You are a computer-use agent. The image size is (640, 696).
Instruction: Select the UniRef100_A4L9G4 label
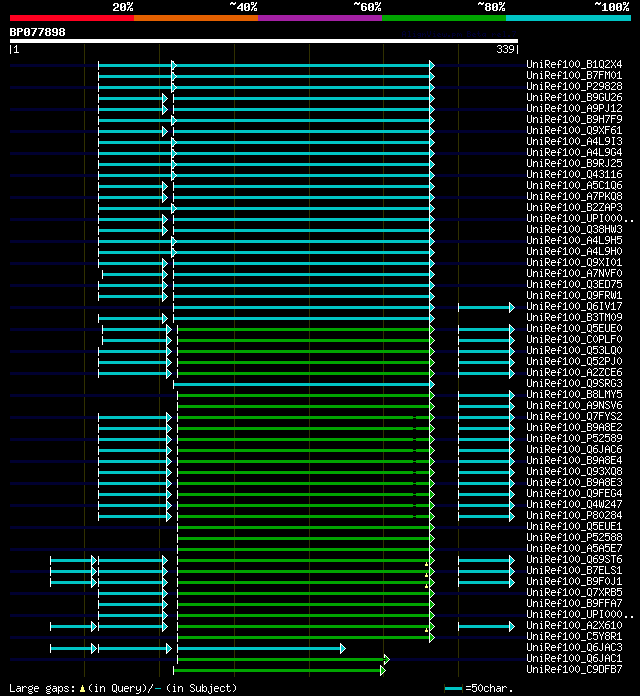[x=574, y=152]
